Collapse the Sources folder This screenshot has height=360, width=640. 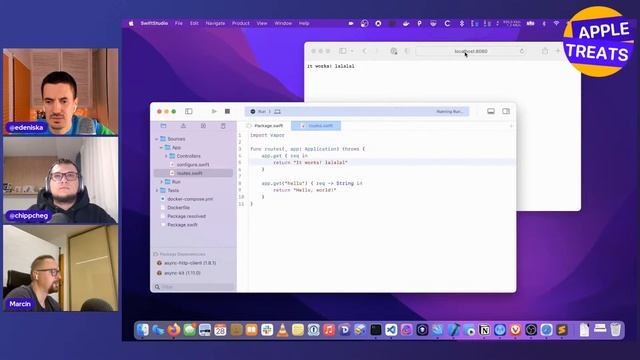(157, 139)
